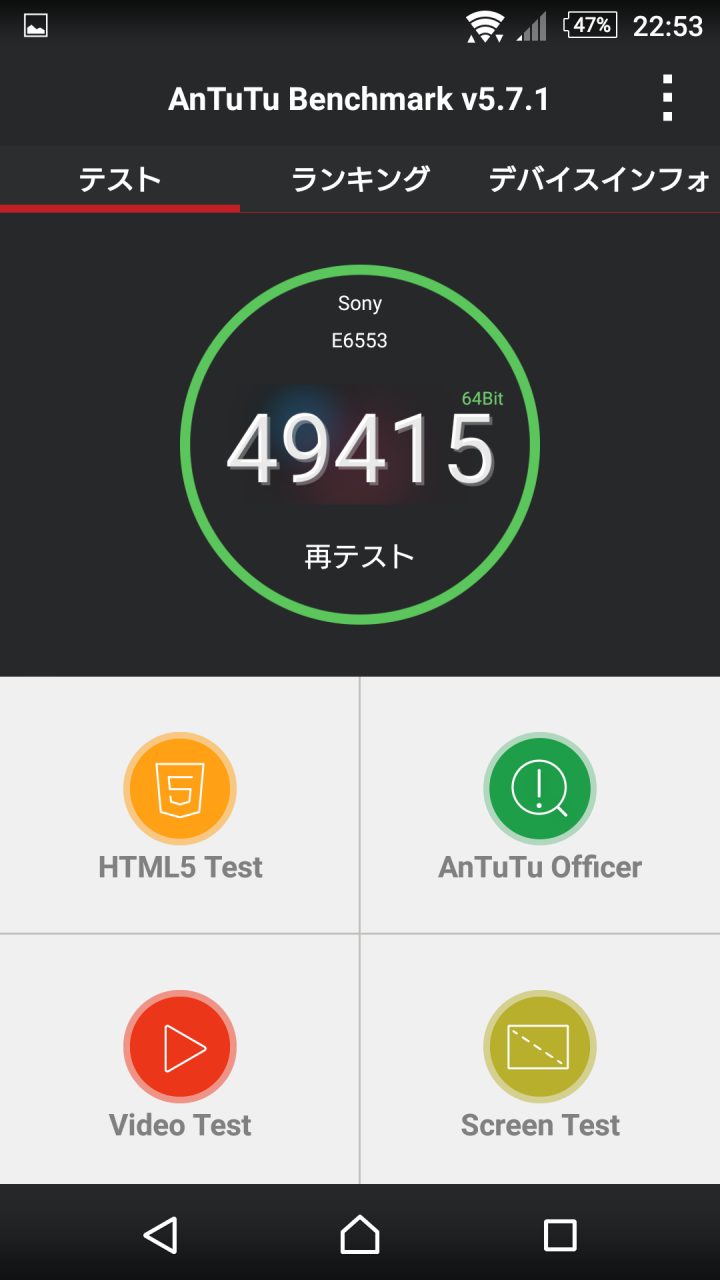Tap the battery 47% indicator
The width and height of the screenshot is (720, 1280).
pos(590,26)
